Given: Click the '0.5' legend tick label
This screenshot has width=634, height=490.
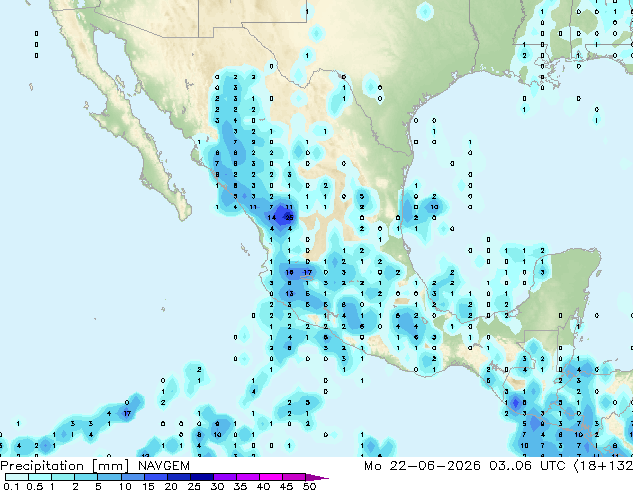Looking at the screenshot, I should tap(35, 486).
